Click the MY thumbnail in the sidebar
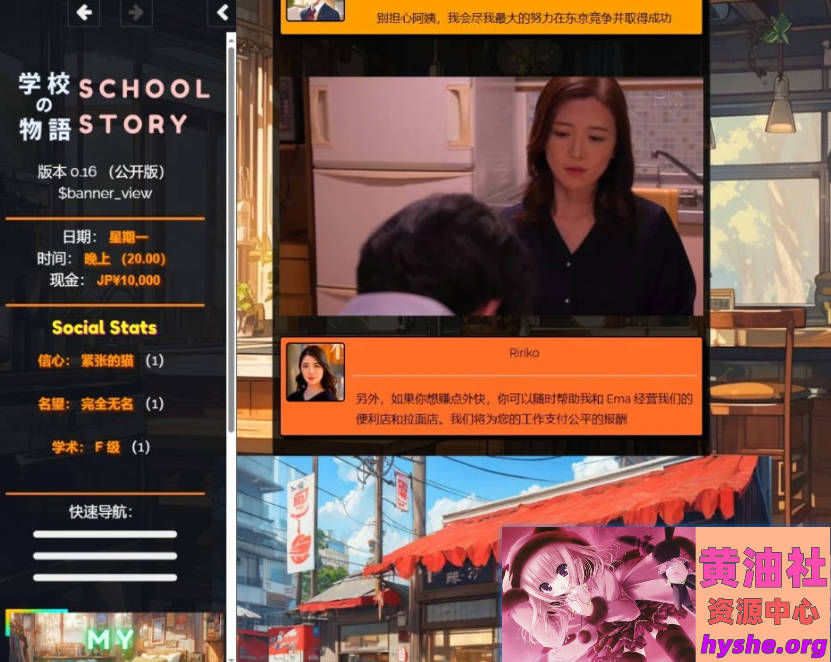Image resolution: width=831 pixels, height=662 pixels. click(114, 637)
